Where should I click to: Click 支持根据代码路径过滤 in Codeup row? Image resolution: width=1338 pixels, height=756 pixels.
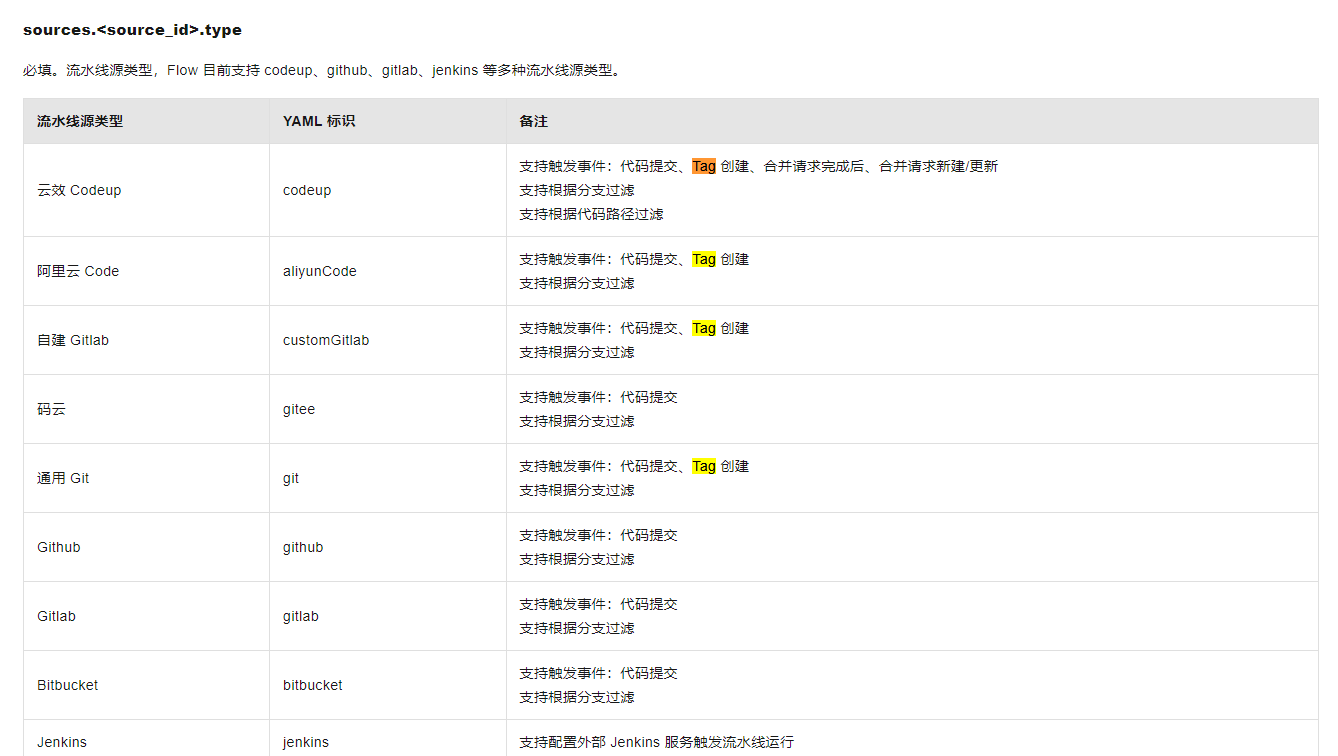click(x=591, y=214)
